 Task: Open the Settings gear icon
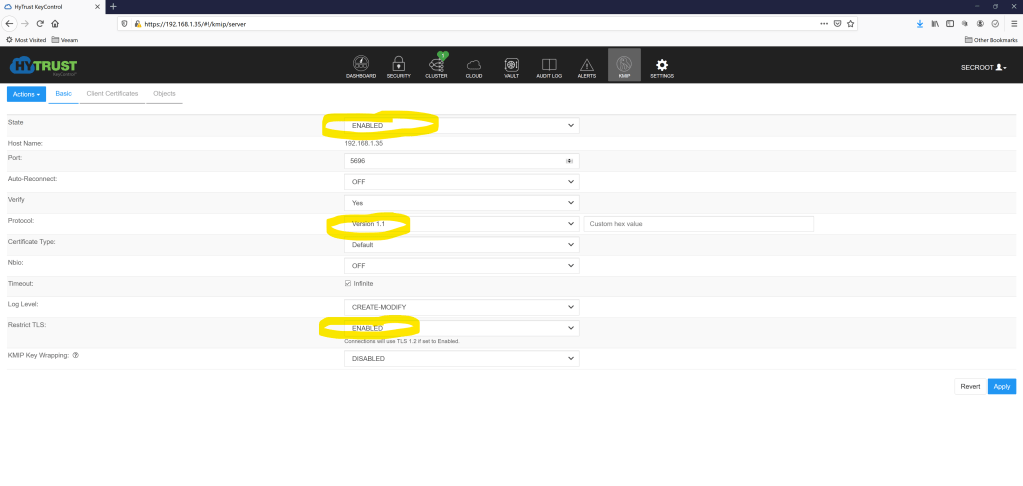coord(661,65)
